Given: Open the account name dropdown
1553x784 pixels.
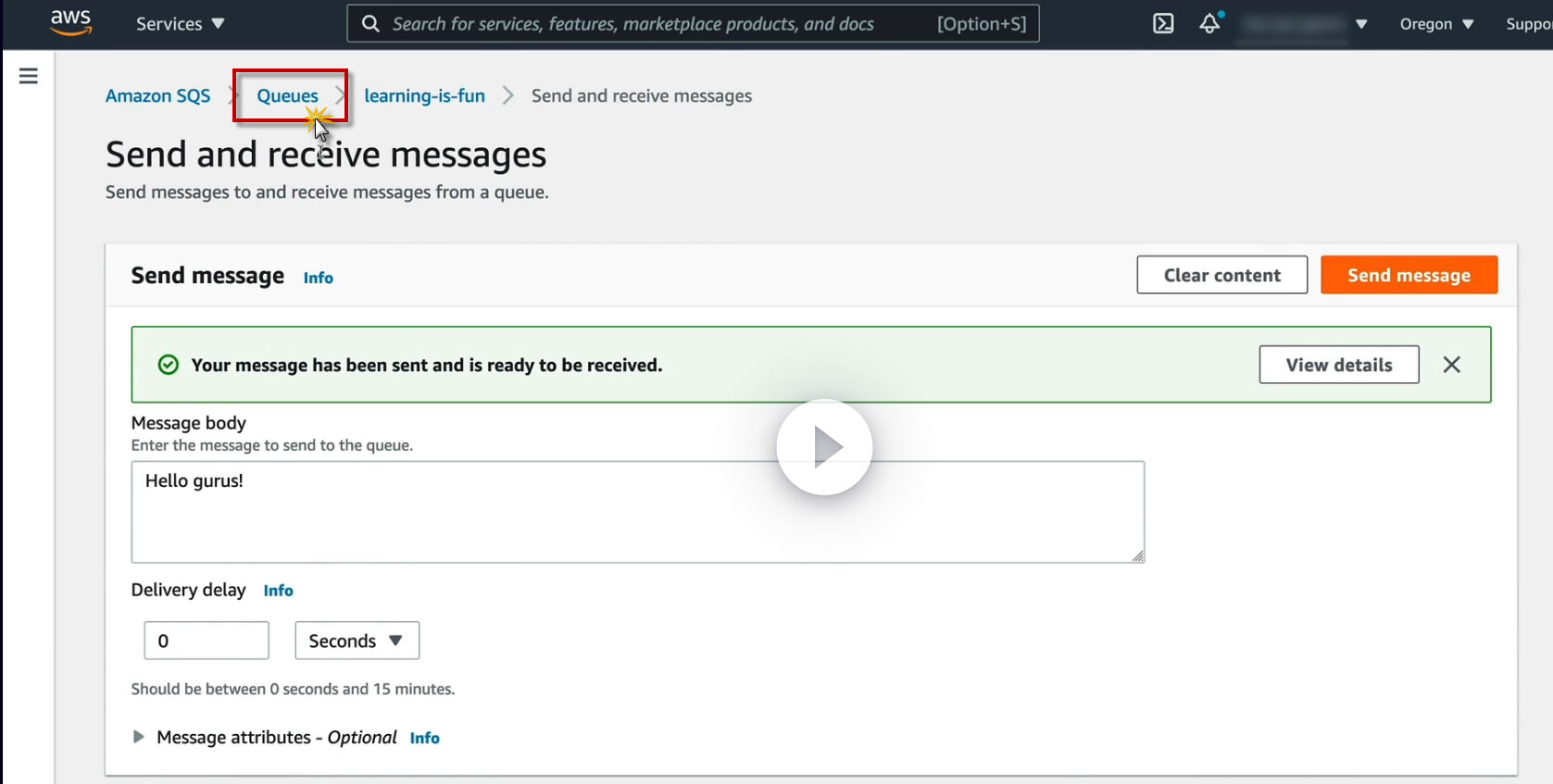Looking at the screenshot, I should coord(1304,24).
